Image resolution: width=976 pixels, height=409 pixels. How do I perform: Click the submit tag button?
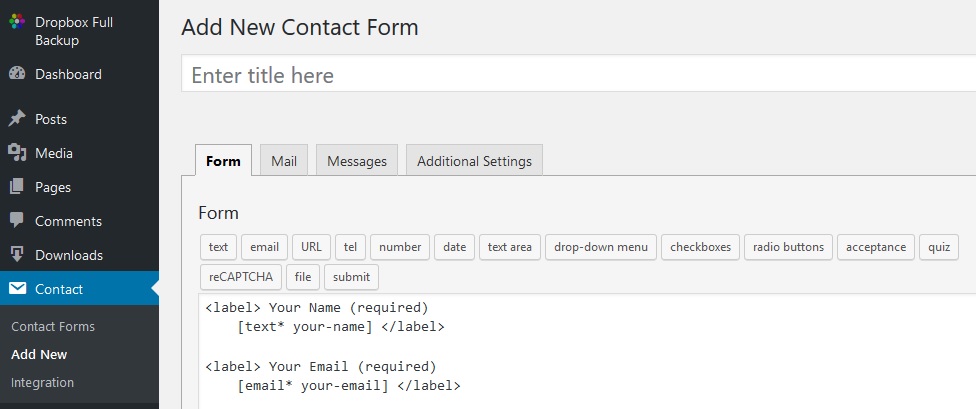(351, 277)
